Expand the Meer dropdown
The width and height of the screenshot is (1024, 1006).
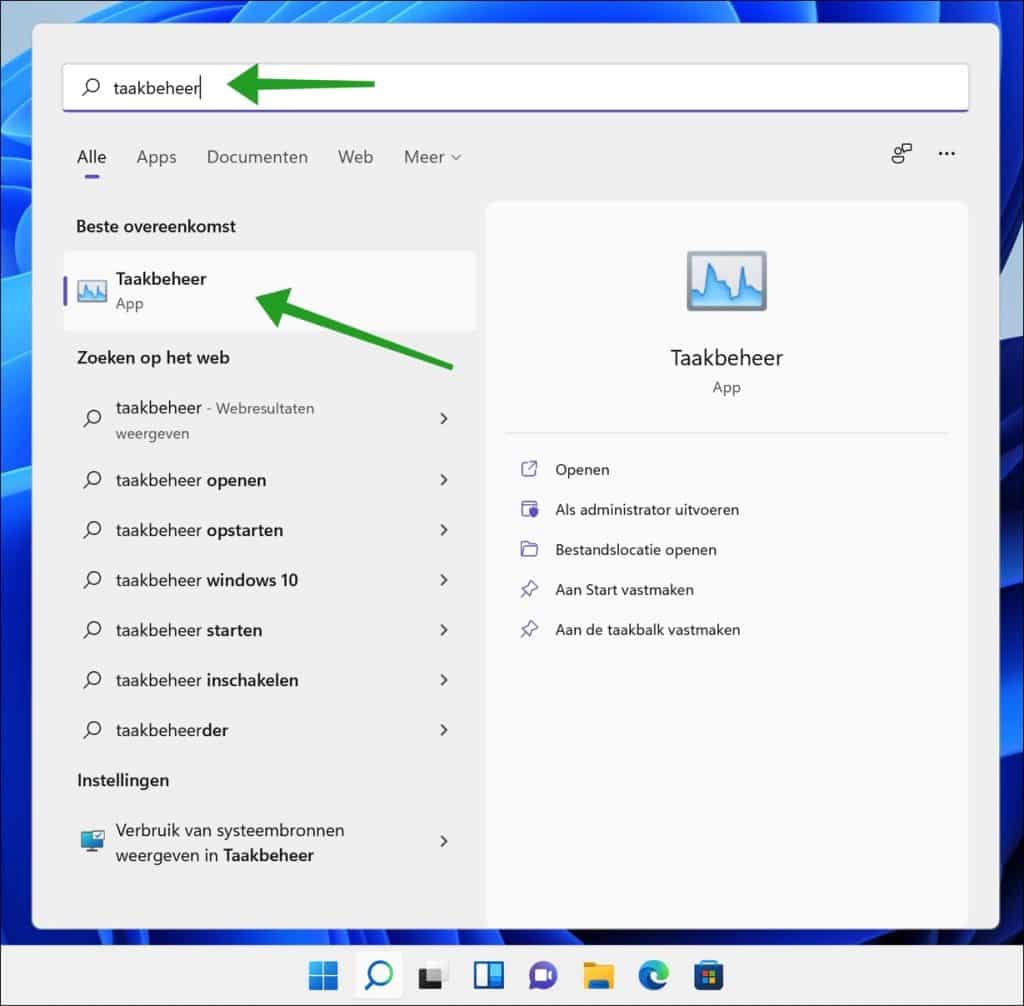click(x=432, y=157)
